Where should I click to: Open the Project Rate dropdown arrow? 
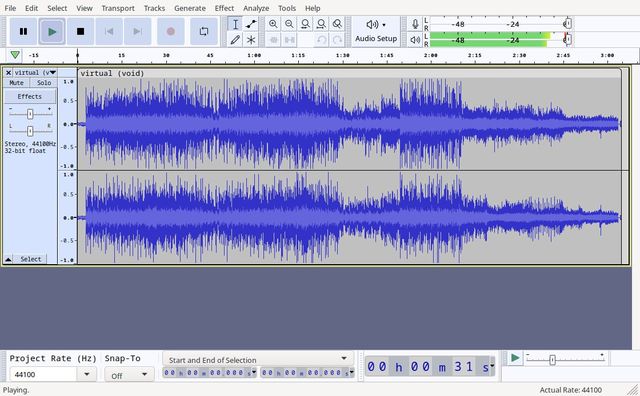pos(87,374)
